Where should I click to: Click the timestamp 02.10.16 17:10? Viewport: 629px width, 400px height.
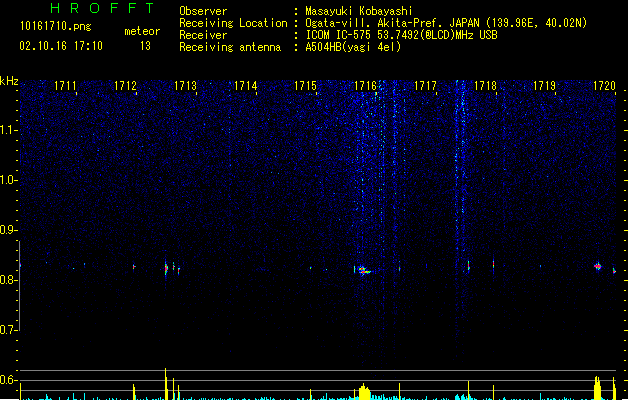tap(61, 46)
